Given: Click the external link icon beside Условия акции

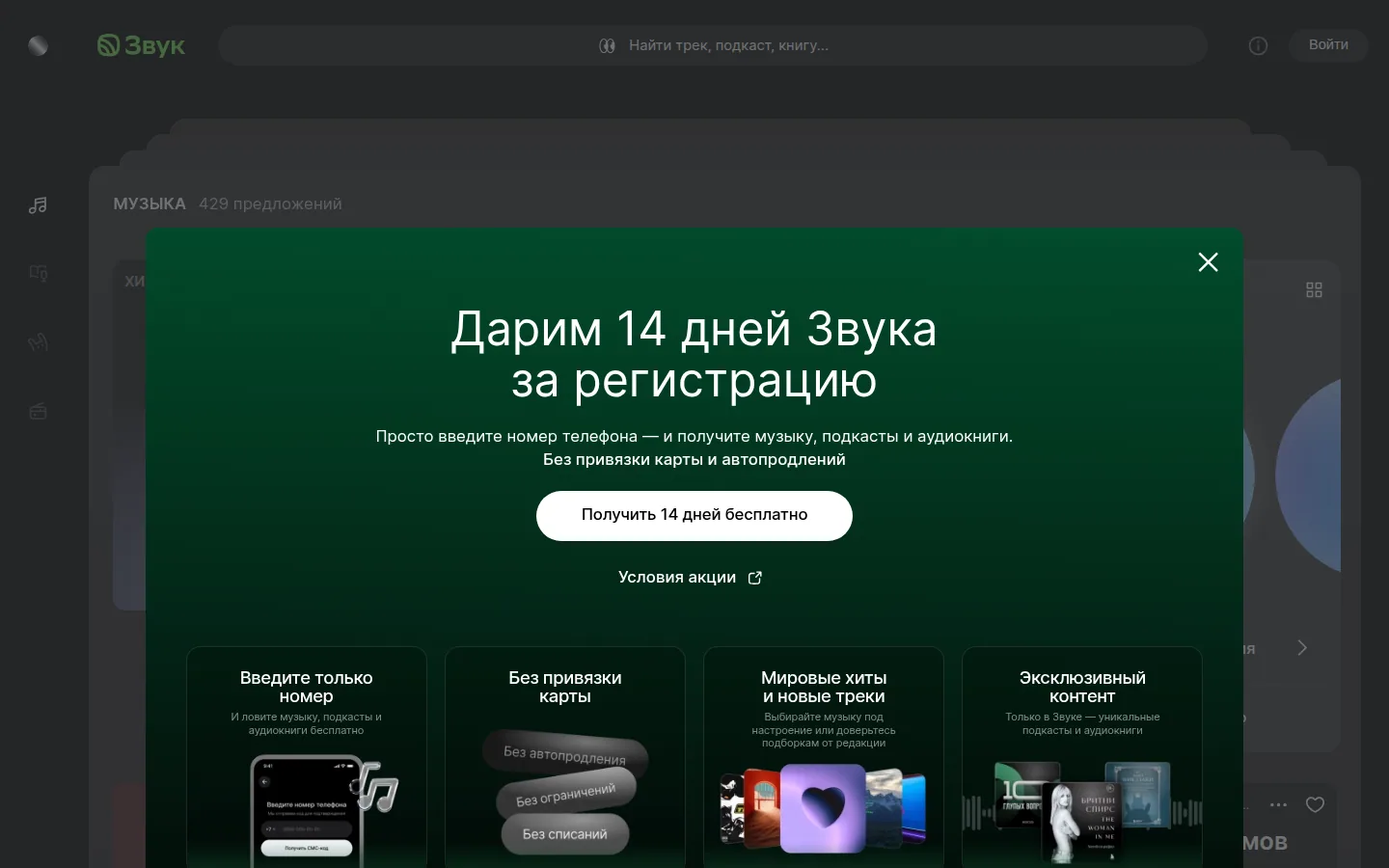Looking at the screenshot, I should coord(755,578).
